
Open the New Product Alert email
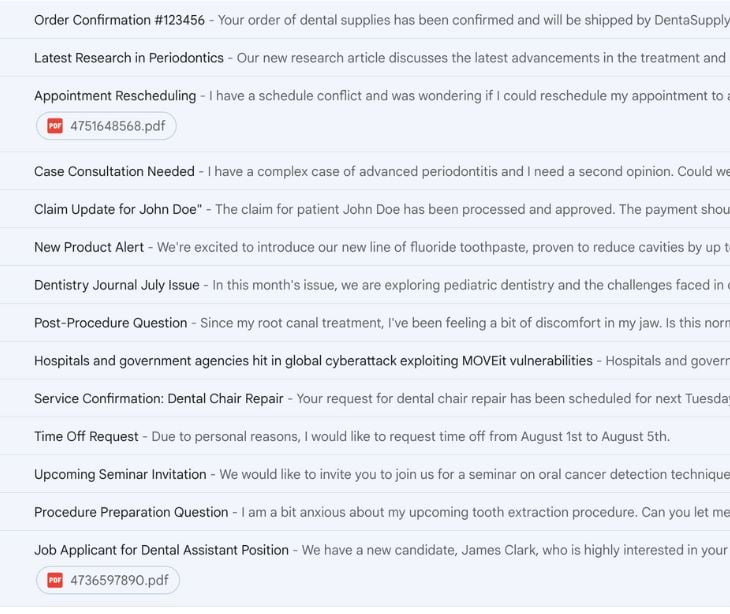[x=89, y=248]
